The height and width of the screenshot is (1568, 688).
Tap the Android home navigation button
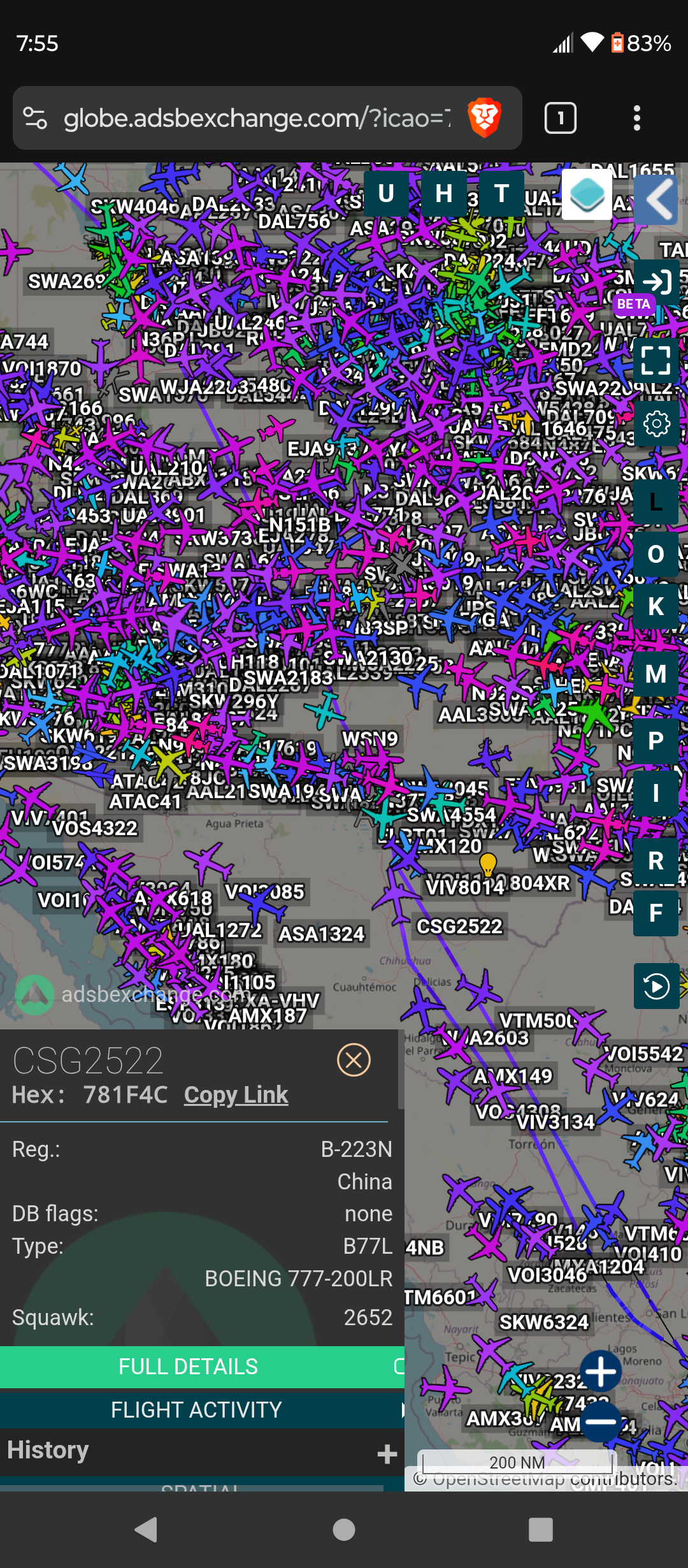[344, 1529]
